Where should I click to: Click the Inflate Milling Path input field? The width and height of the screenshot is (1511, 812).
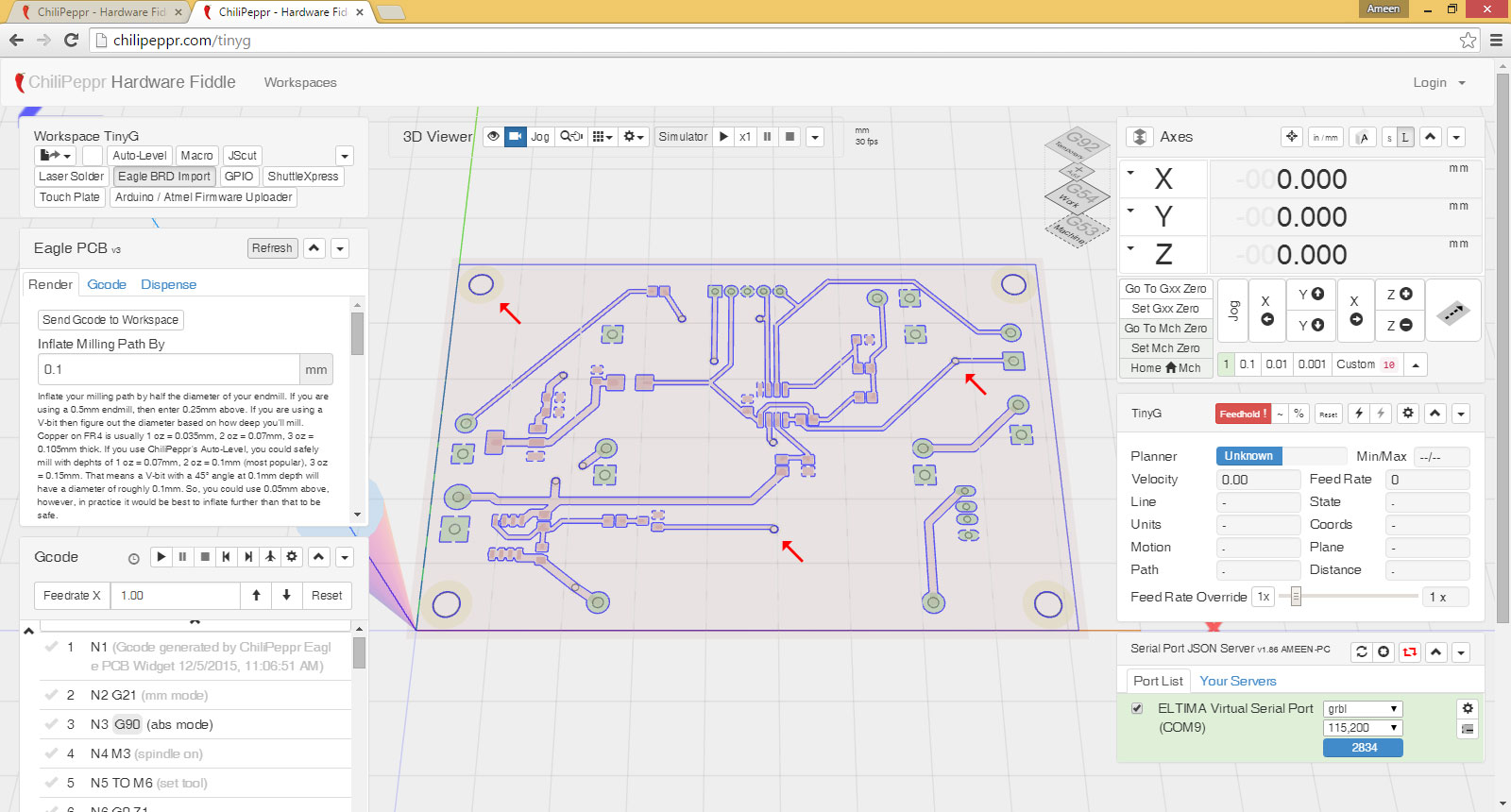click(x=170, y=370)
